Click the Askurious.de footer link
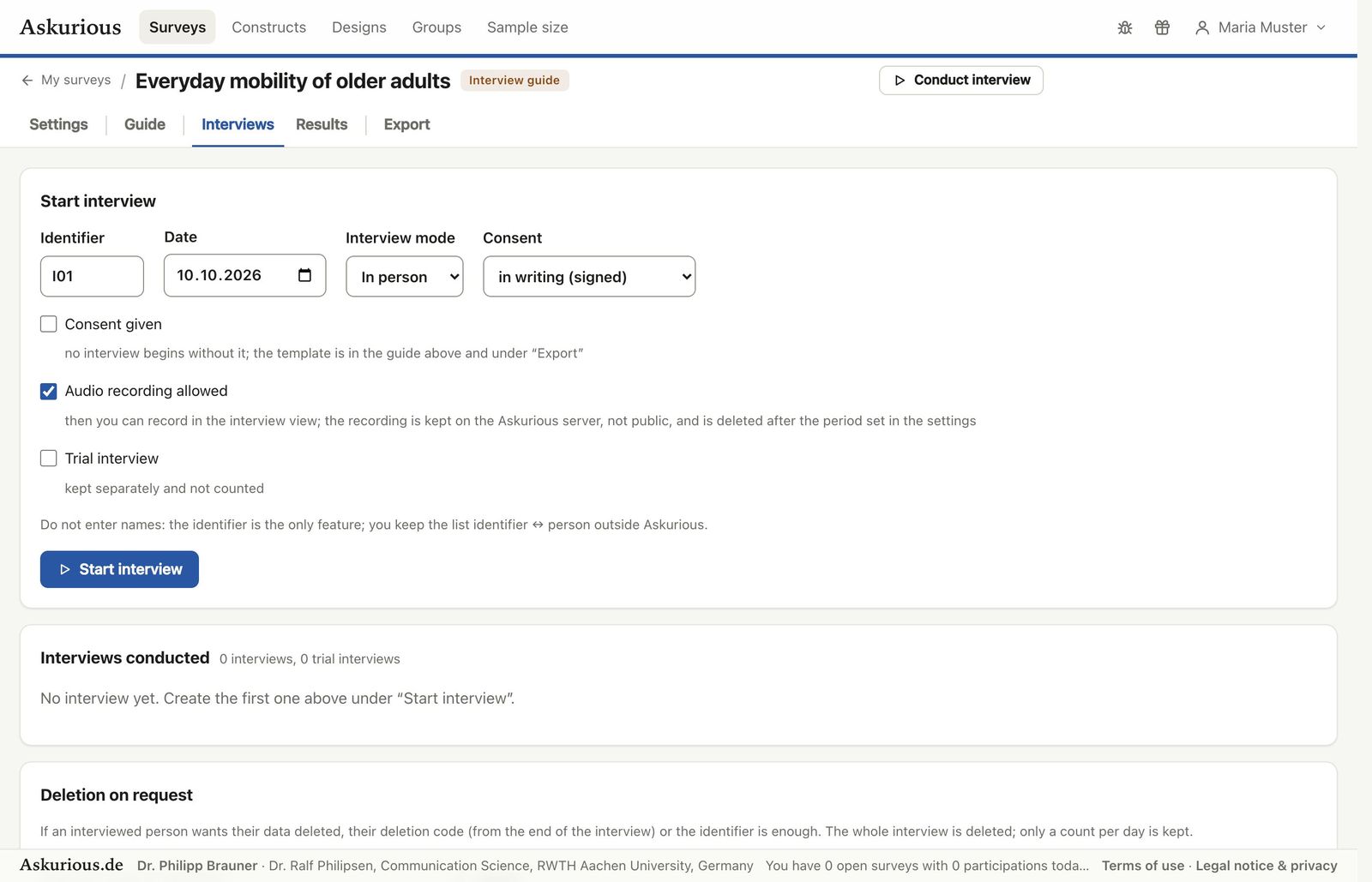Screen dimensions: 1372x882 click(71, 865)
